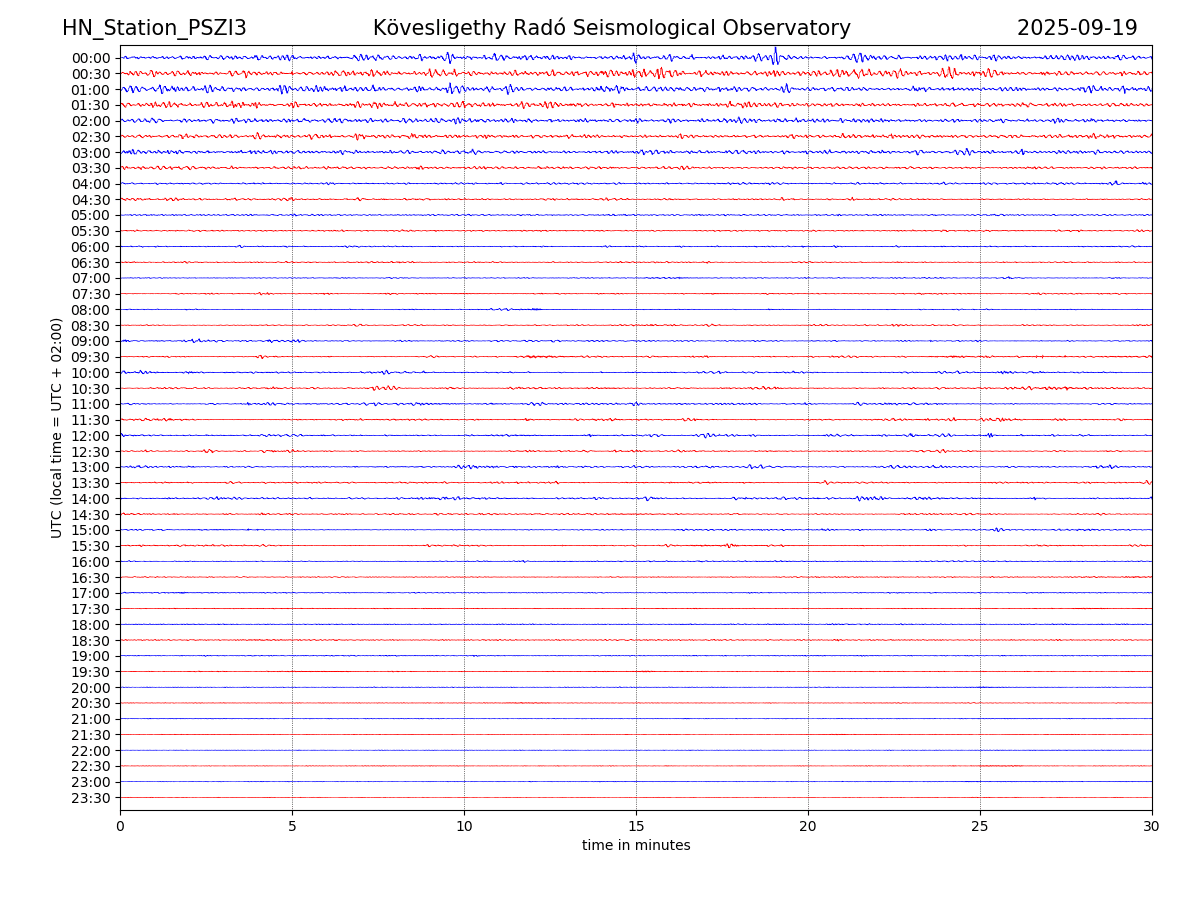Select the 00:30 red trace label
Screen dimensions: 1200x900
point(91,74)
